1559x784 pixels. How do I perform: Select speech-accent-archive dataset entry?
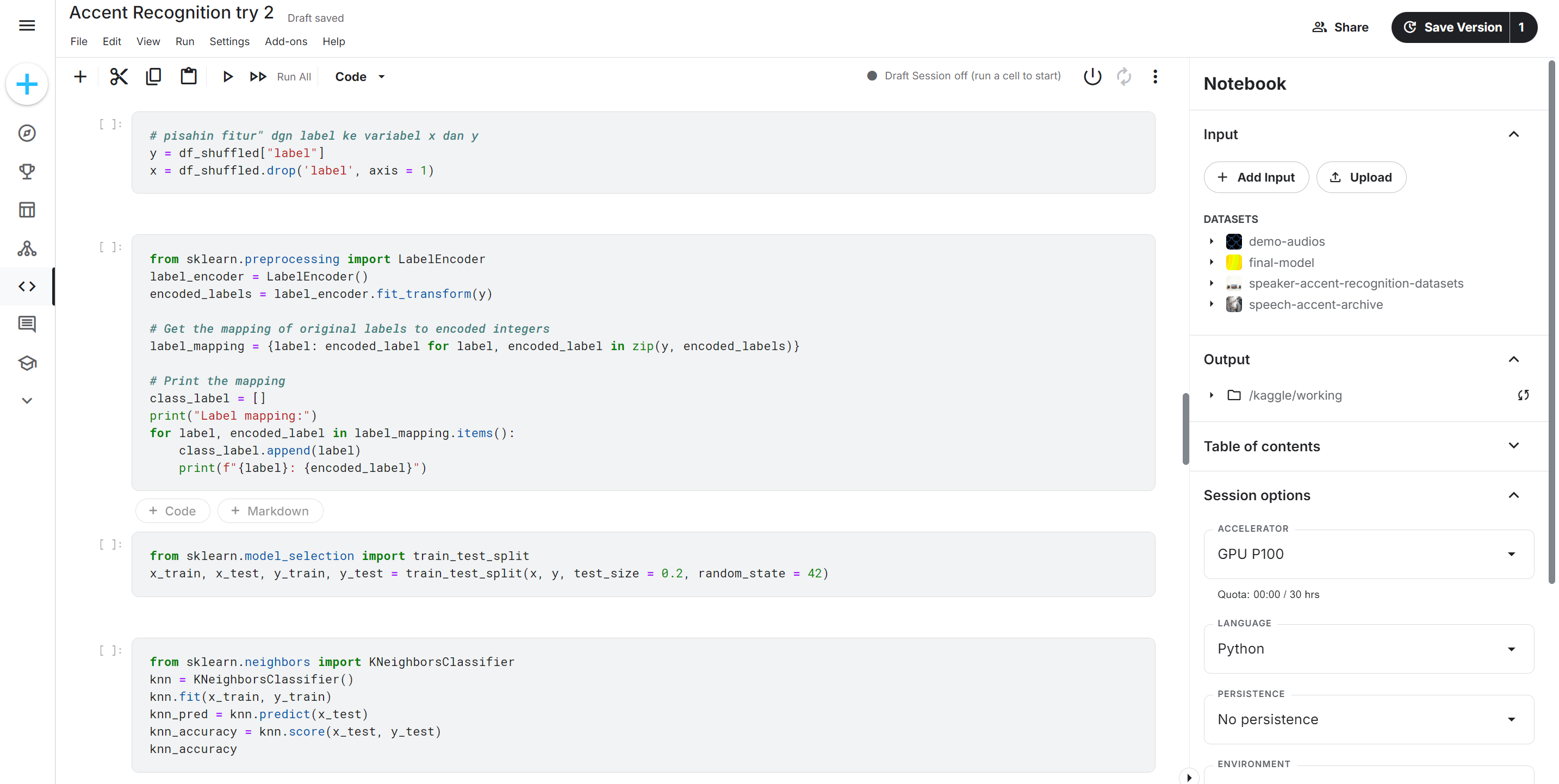1316,304
